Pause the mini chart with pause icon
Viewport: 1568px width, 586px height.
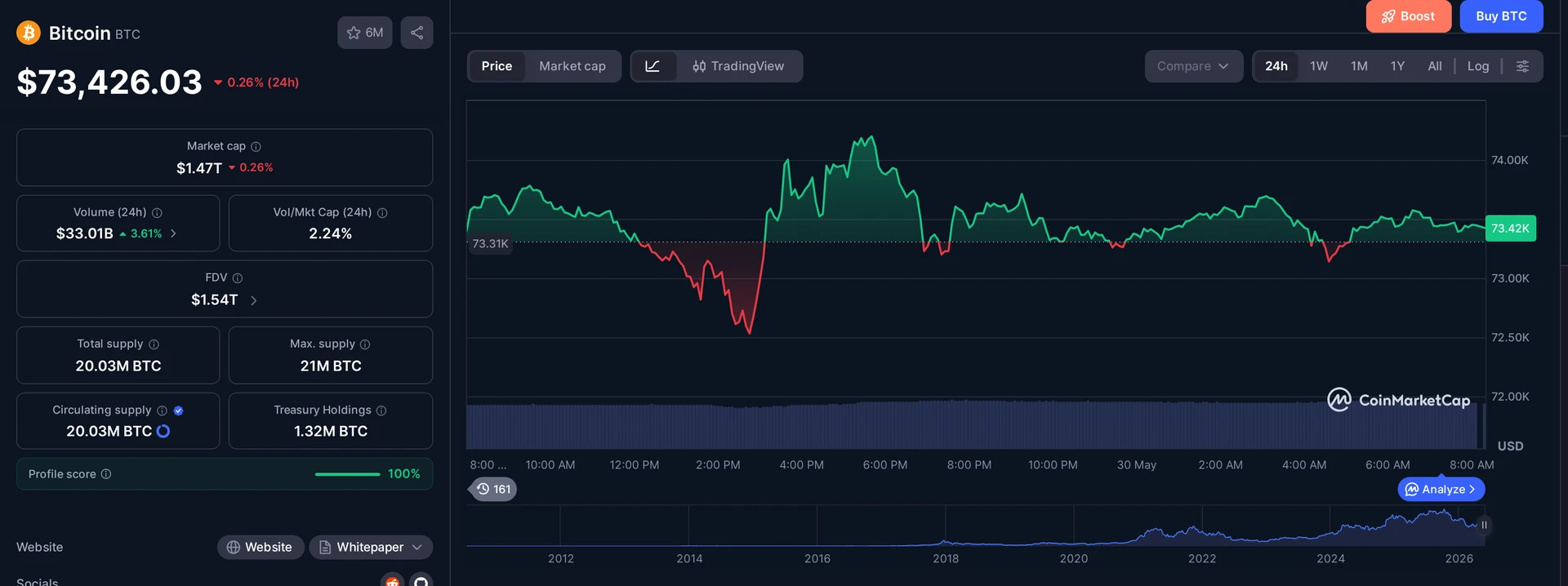coord(1484,525)
